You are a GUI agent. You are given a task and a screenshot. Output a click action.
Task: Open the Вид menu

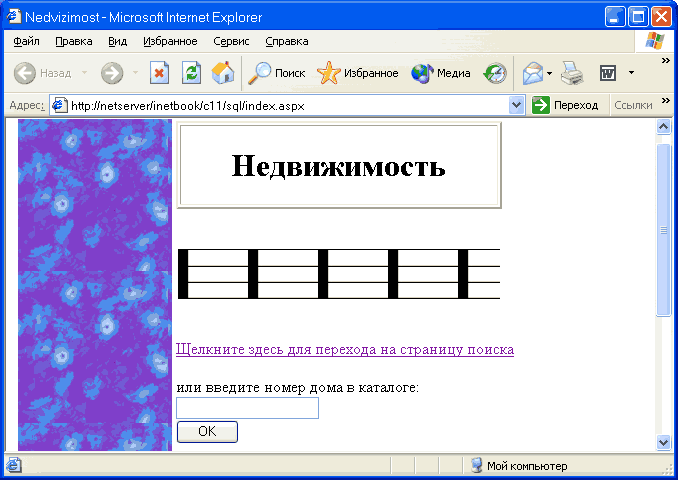117,41
